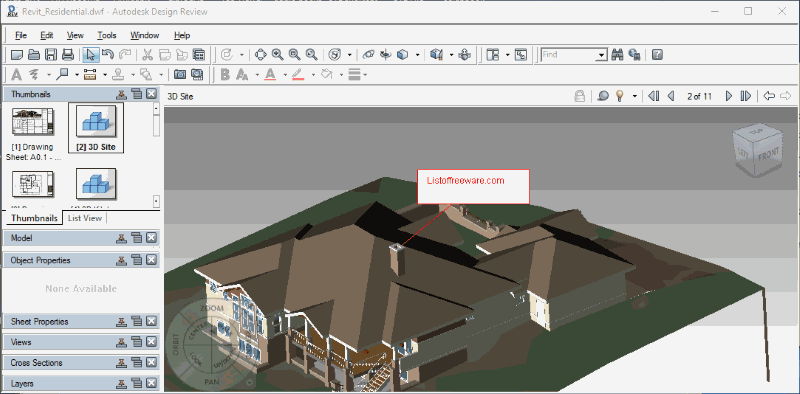This screenshot has width=800, height=394.
Task: Select the Orbit tool
Action: point(368,55)
